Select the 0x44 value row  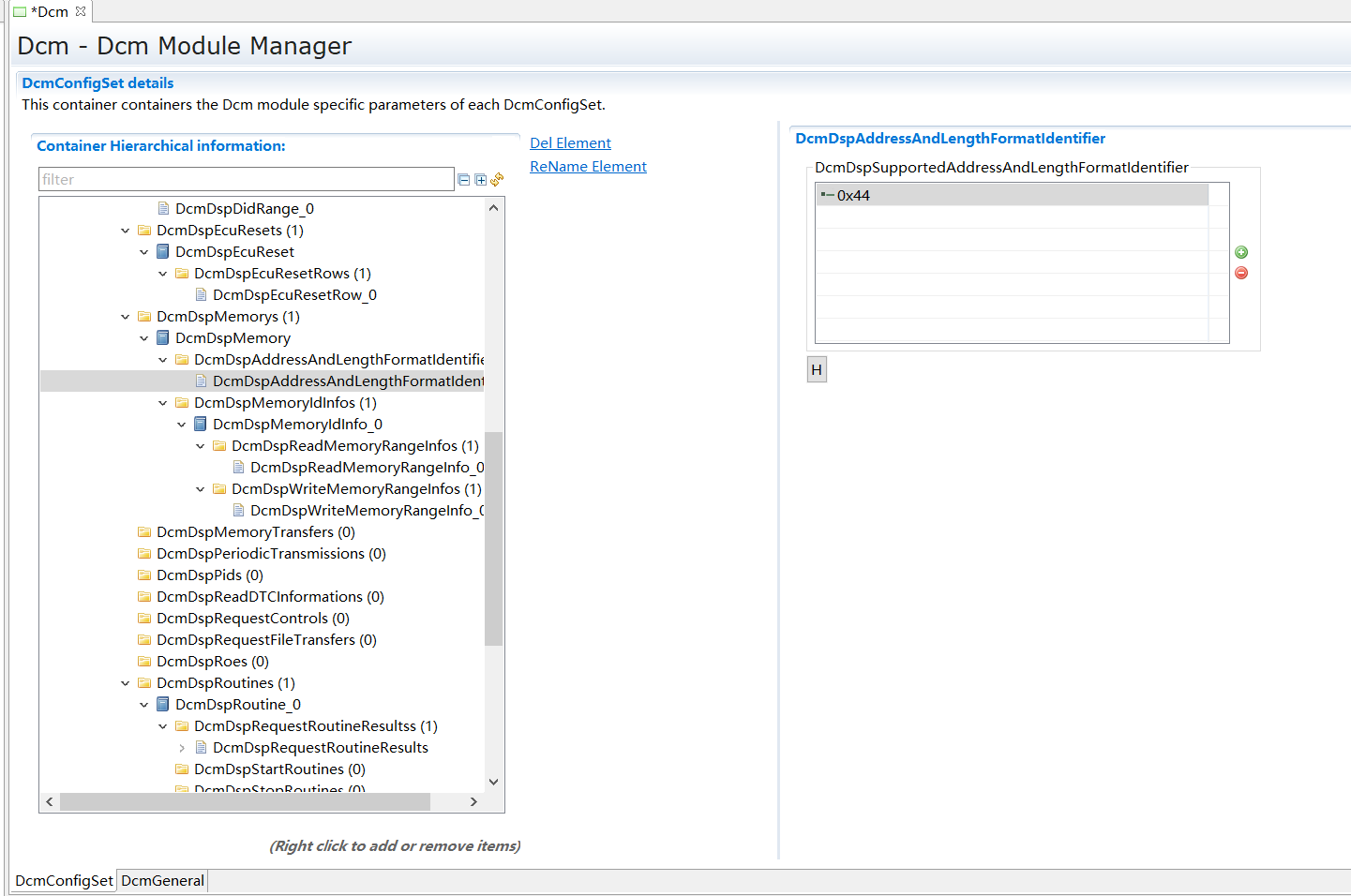tap(1011, 195)
